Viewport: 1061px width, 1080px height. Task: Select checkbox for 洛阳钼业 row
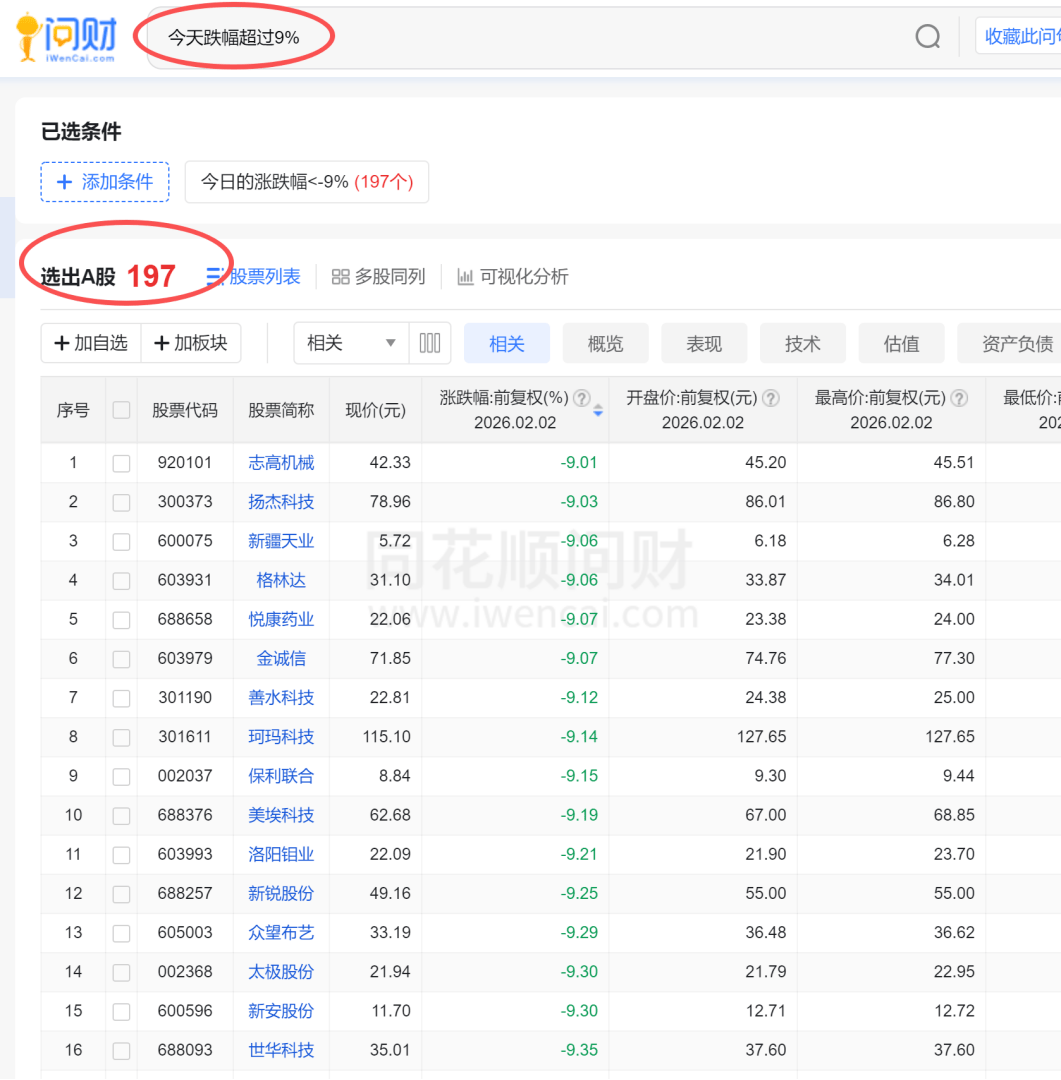(x=121, y=855)
